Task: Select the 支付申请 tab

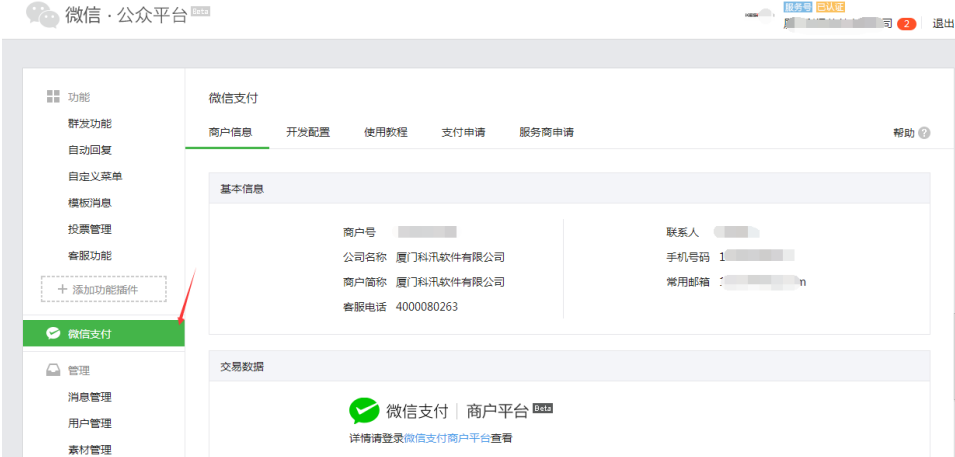Action: [463, 132]
